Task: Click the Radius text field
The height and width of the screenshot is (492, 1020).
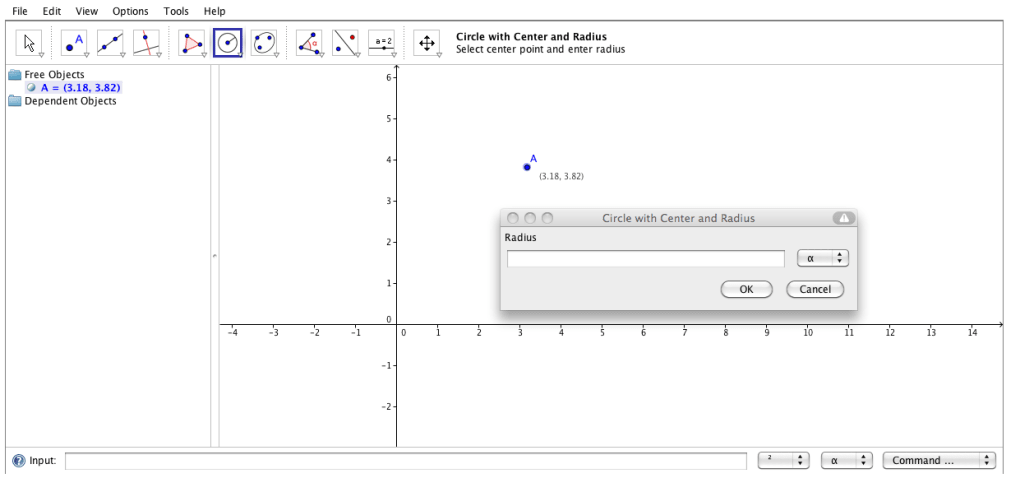Action: 645,259
